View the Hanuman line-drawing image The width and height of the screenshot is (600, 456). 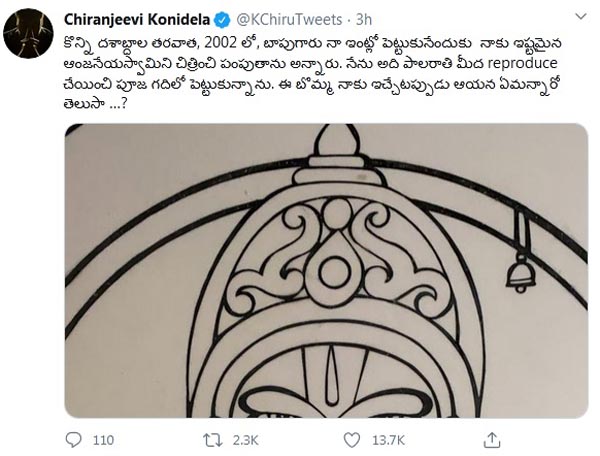point(326,270)
